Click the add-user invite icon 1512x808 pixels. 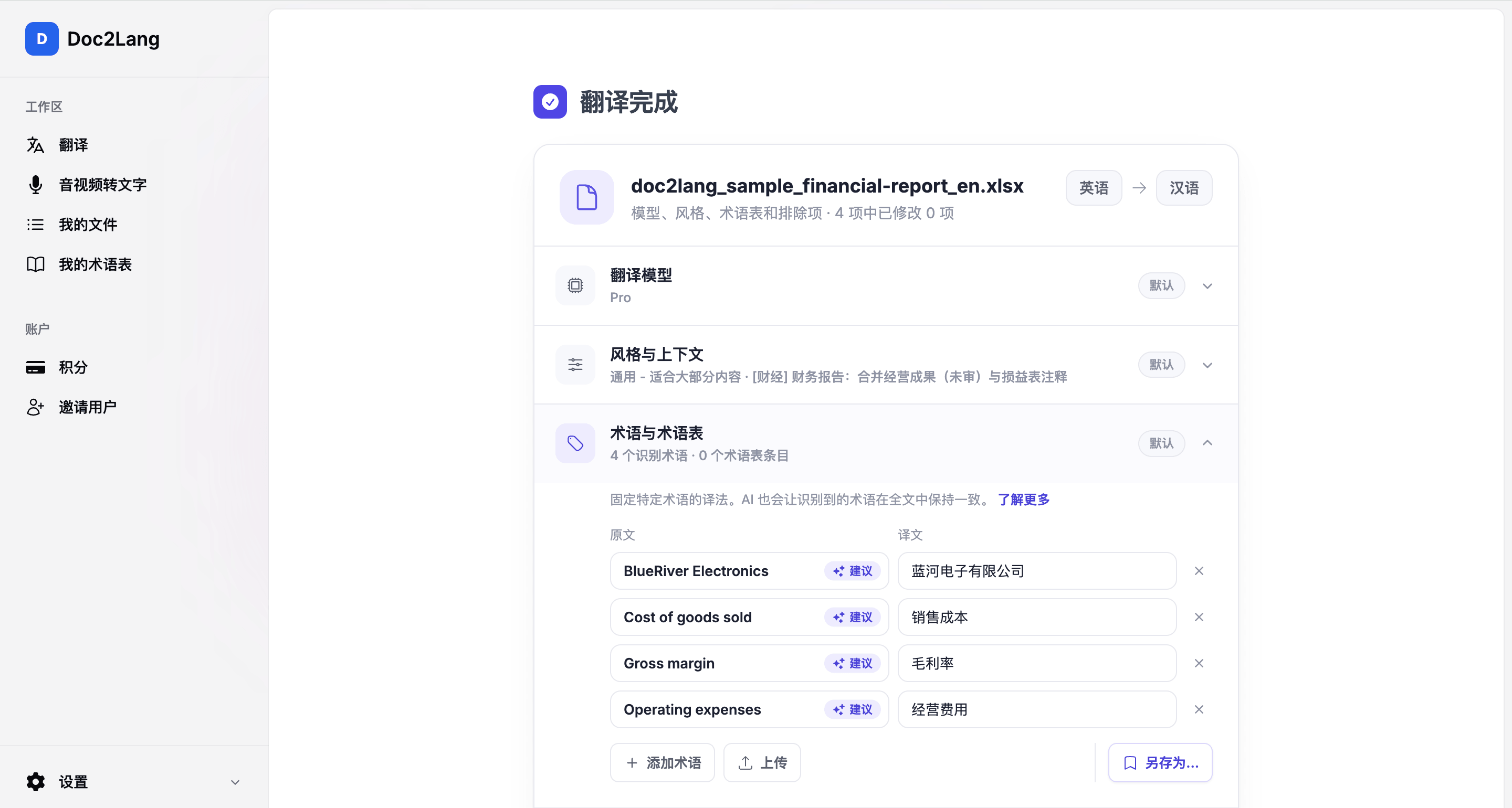tap(35, 407)
